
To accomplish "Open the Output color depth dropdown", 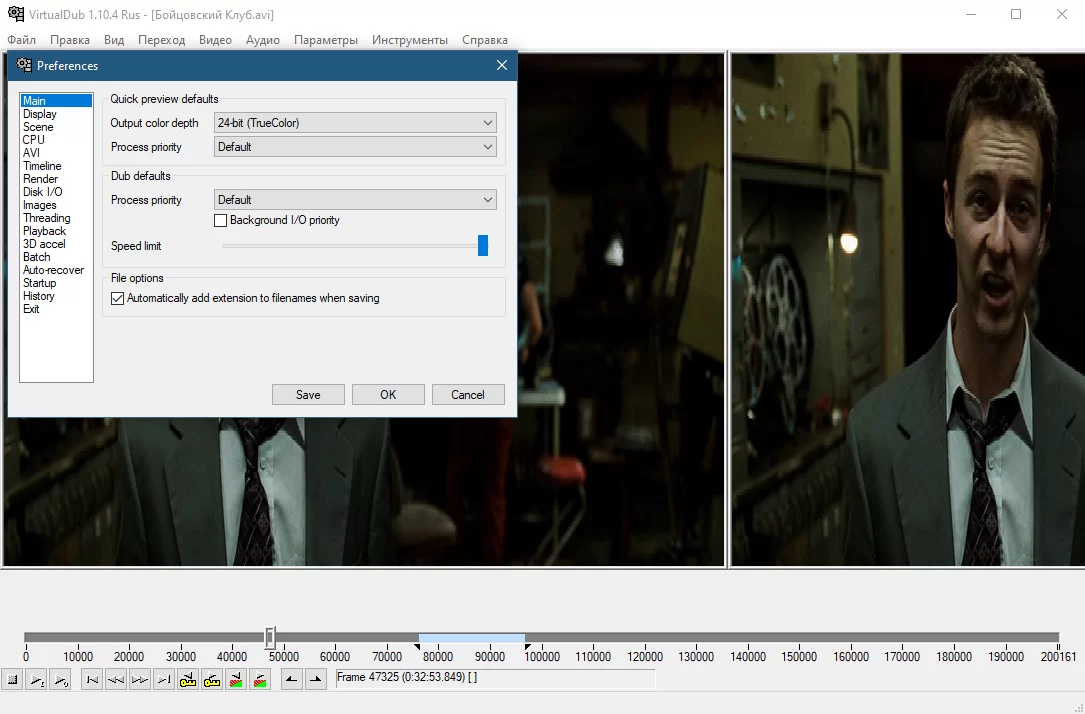I will (355, 122).
